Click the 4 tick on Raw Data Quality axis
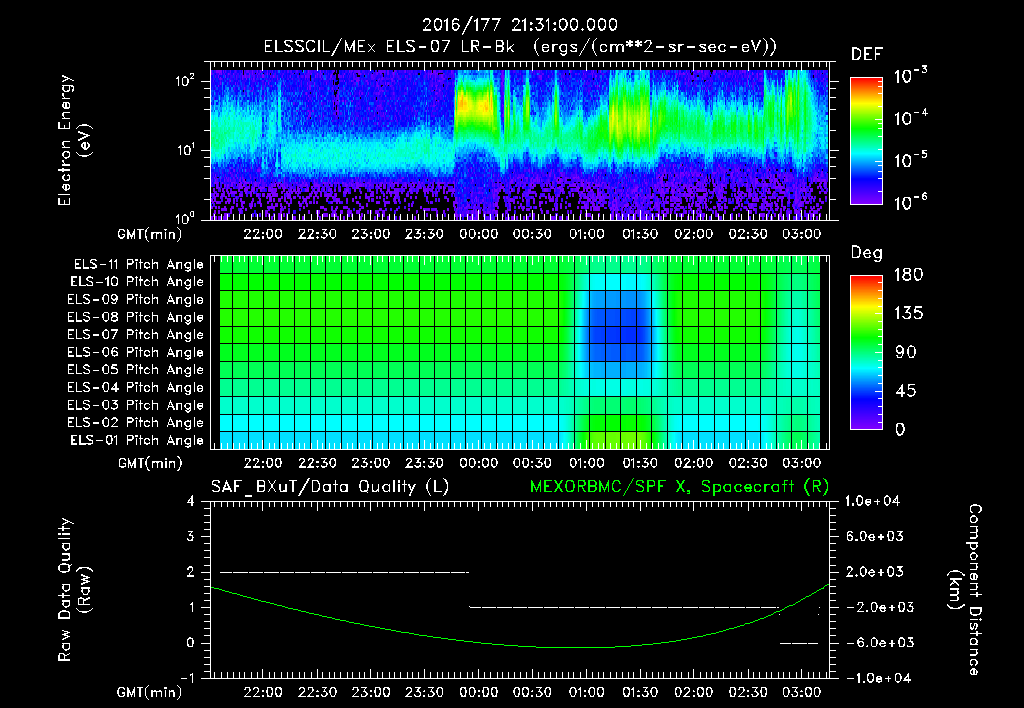This screenshot has height=708, width=1024. click(191, 502)
